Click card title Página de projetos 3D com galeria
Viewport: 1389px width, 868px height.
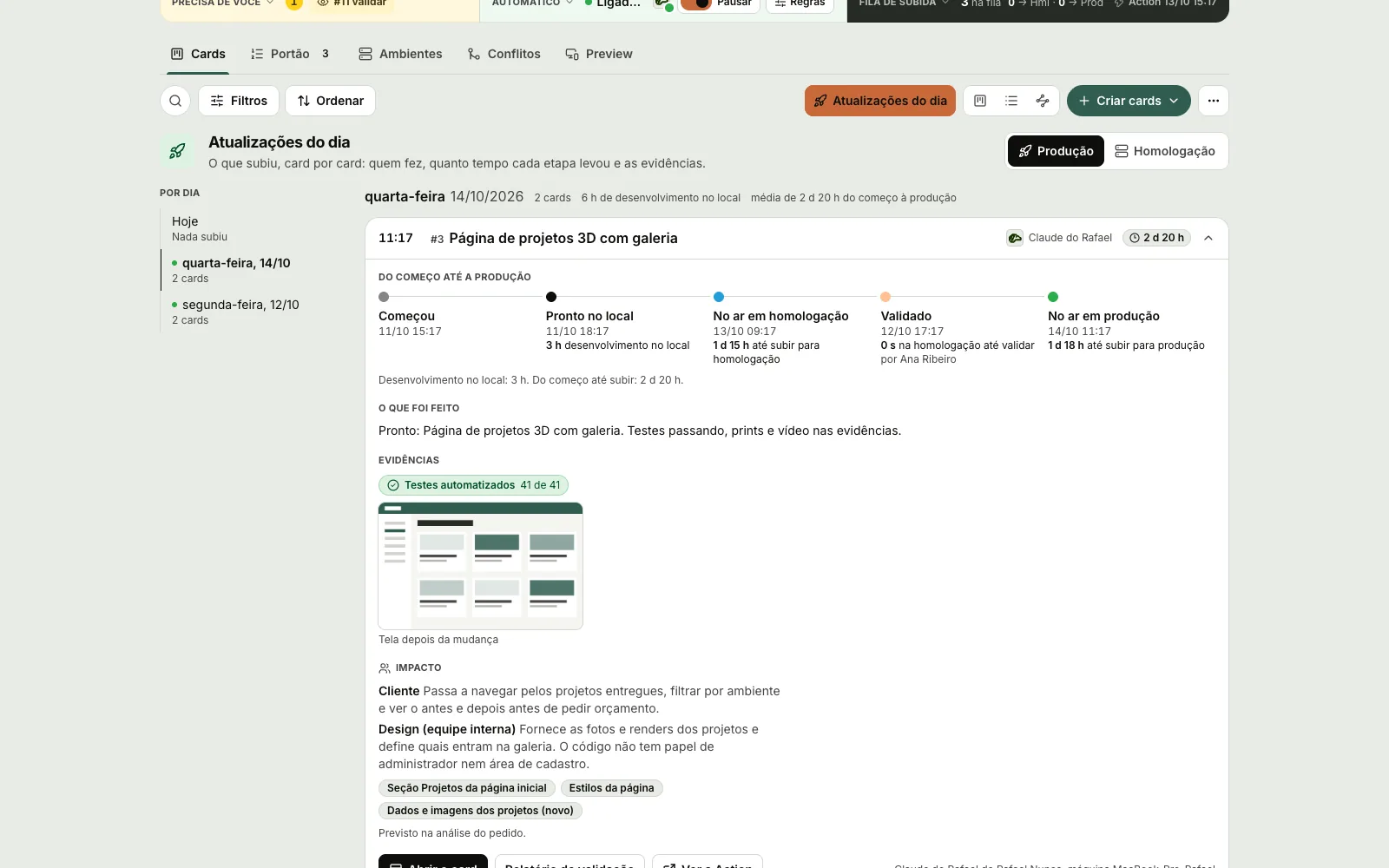(x=563, y=239)
